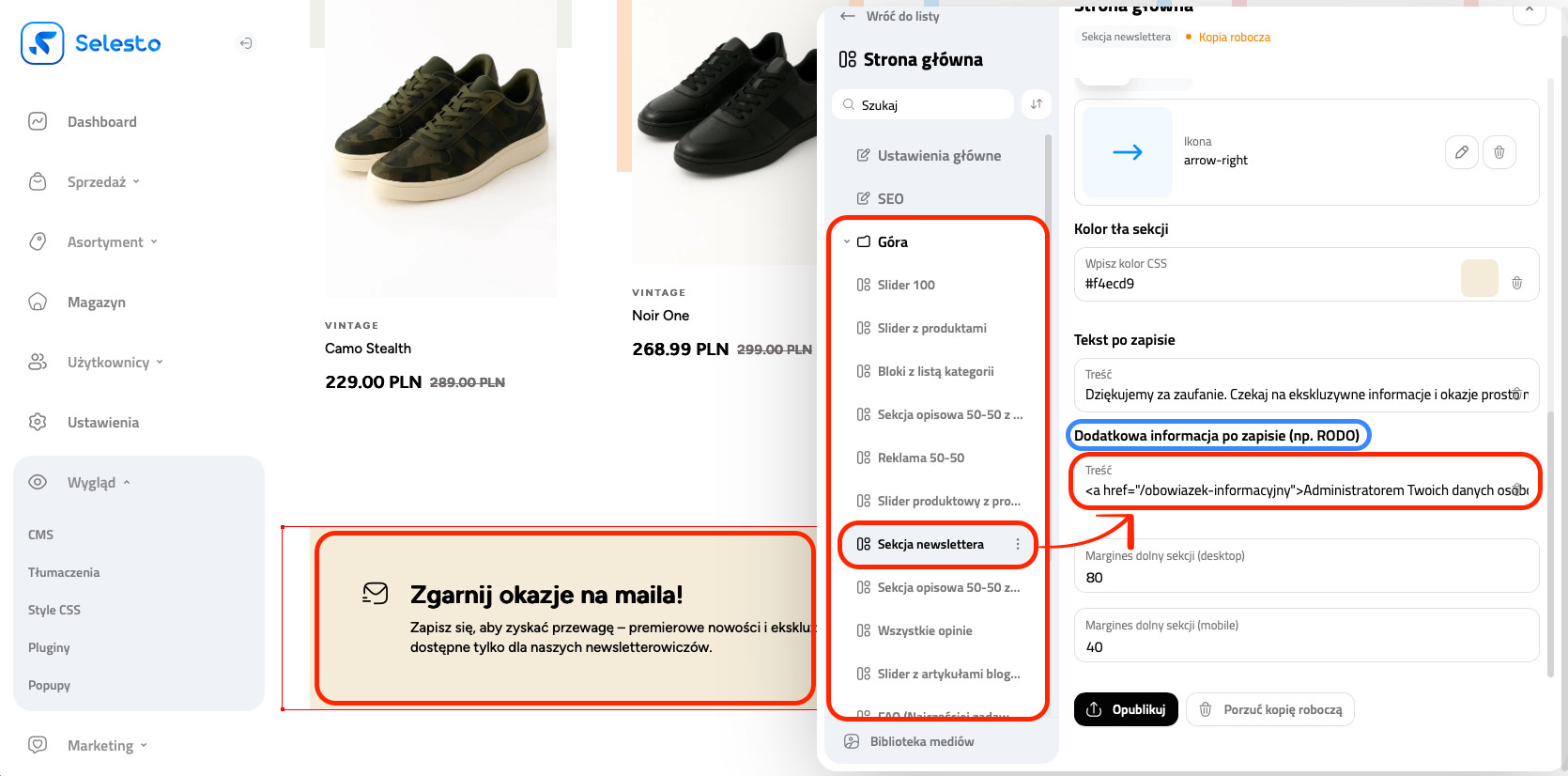Screen dimensions: 1568x776
Task: Open Ustawienia główne in page list
Action: coord(939,156)
